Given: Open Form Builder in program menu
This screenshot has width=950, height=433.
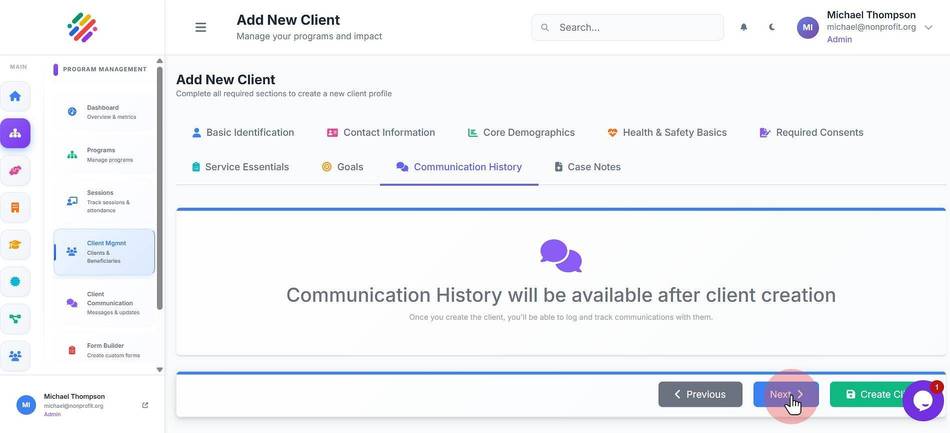Looking at the screenshot, I should (104, 350).
